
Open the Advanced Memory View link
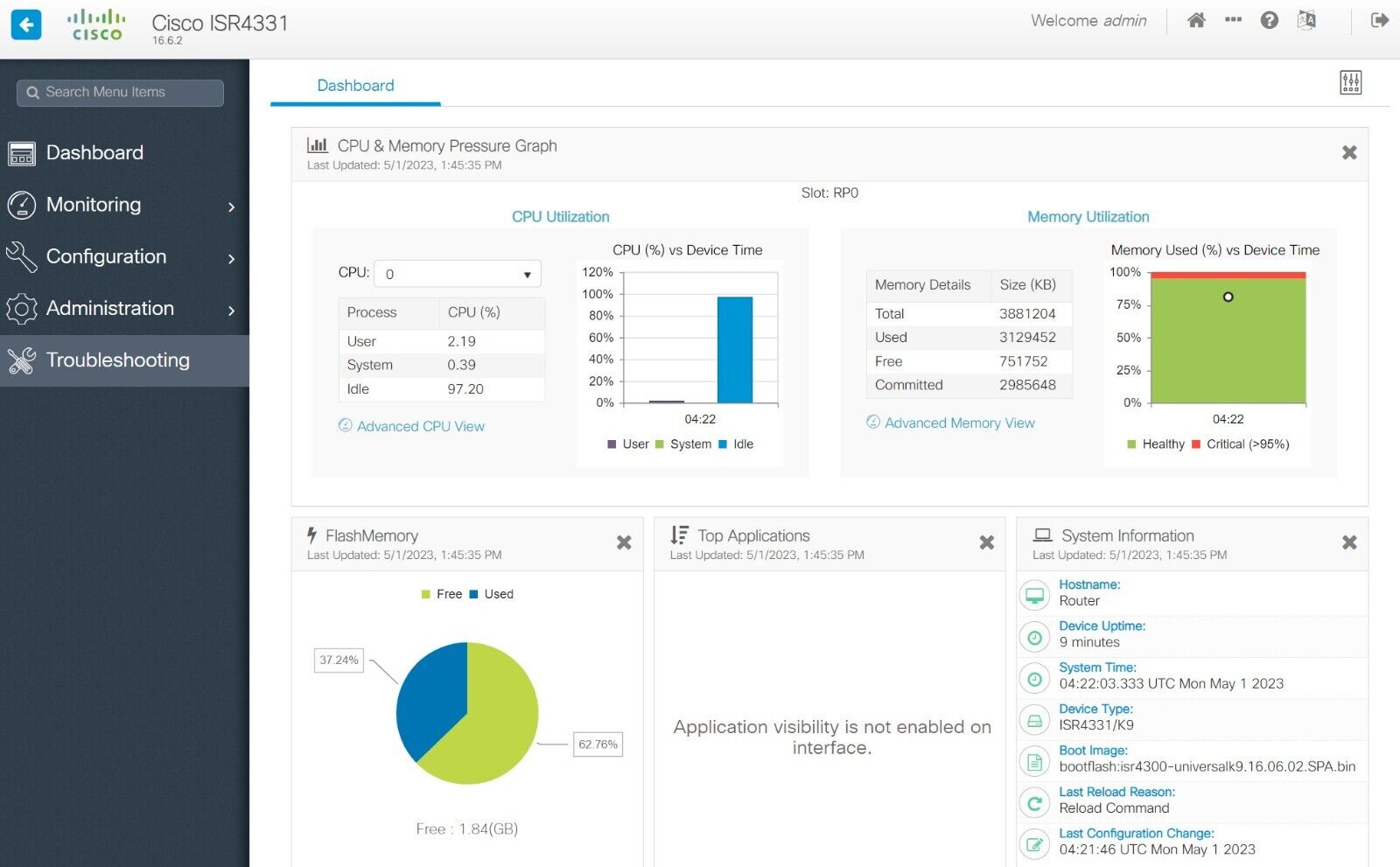click(x=959, y=423)
